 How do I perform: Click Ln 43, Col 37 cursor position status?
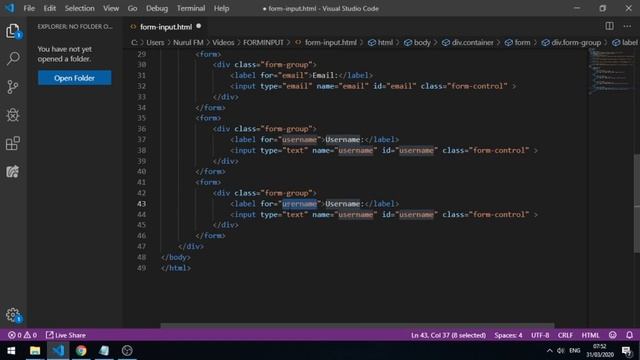(x=448, y=335)
